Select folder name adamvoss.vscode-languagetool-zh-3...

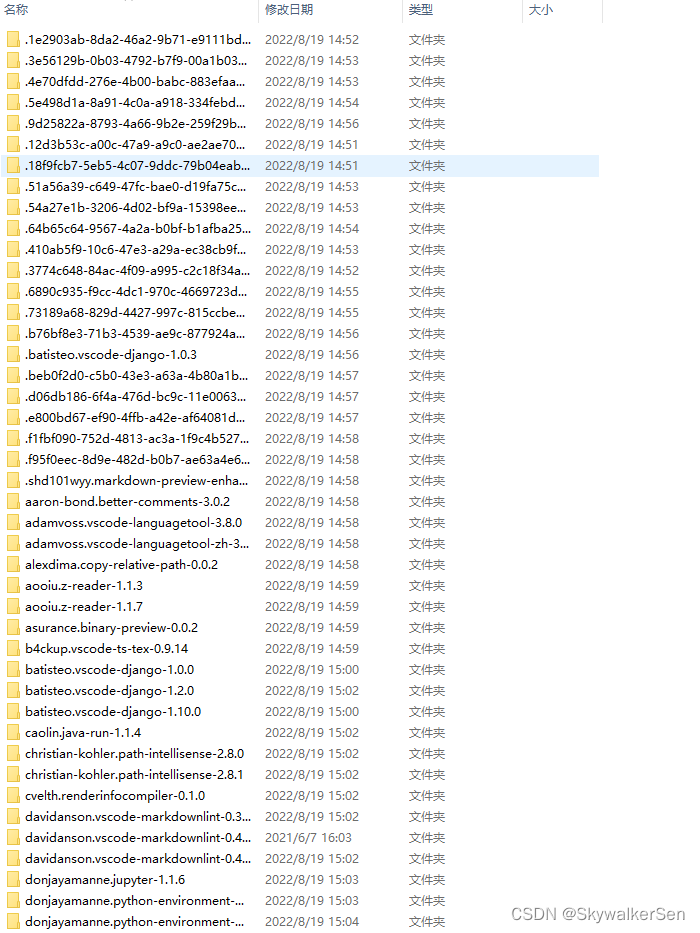[137, 544]
